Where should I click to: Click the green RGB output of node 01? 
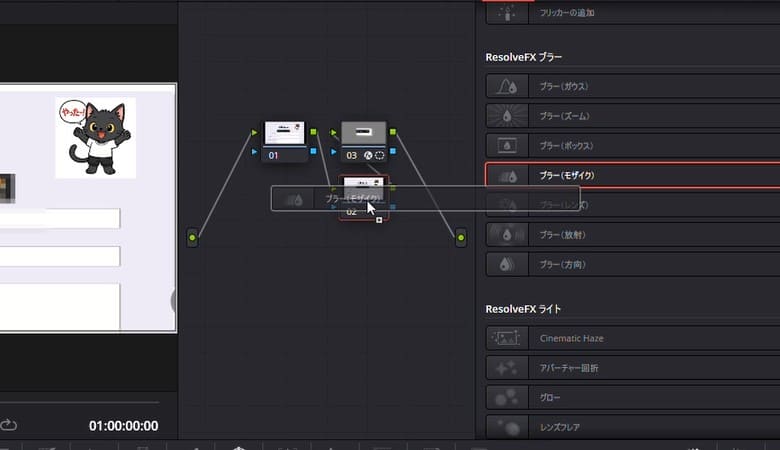pyautogui.click(x=313, y=132)
